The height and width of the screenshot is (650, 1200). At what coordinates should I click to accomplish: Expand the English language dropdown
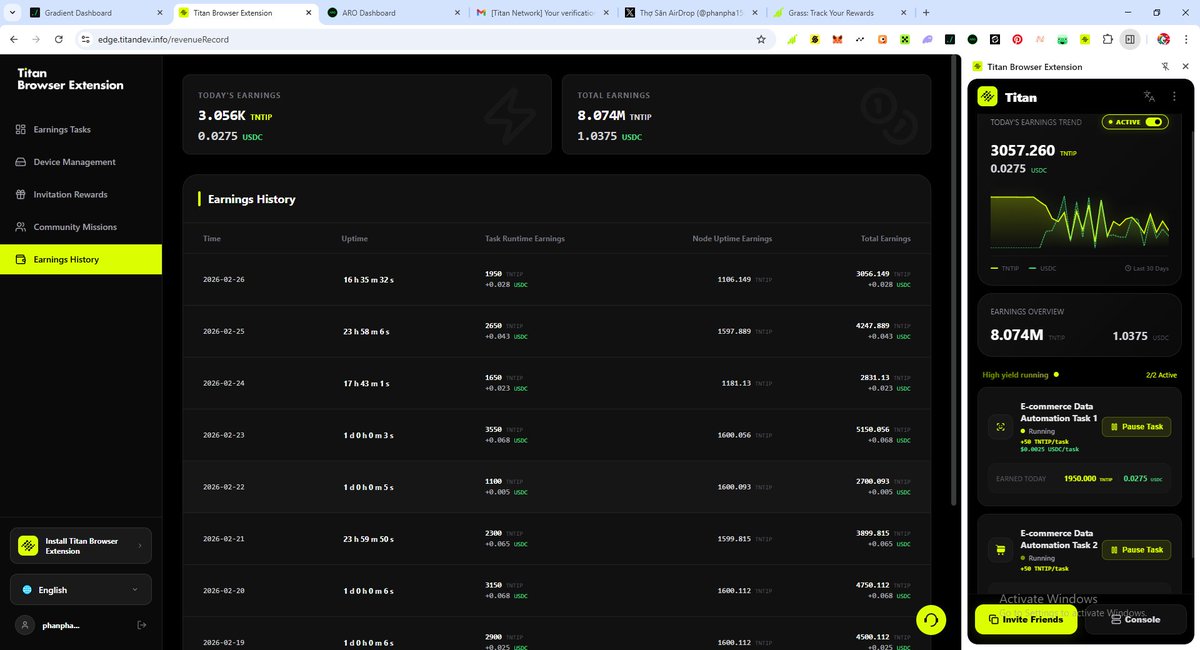[x=81, y=590]
